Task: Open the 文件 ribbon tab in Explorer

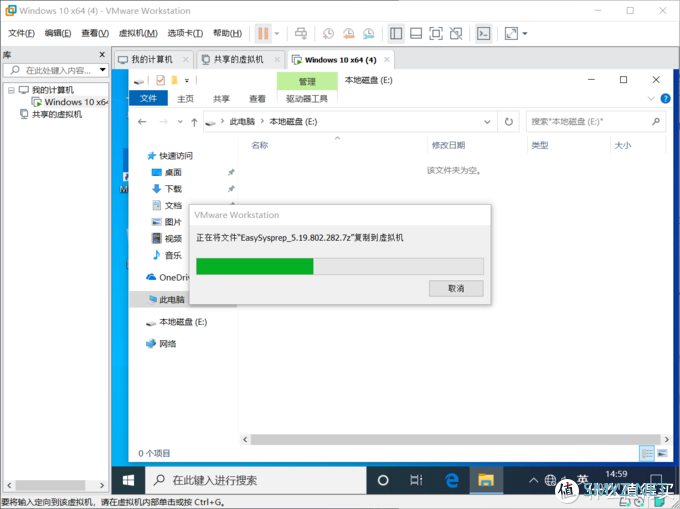Action: (148, 98)
